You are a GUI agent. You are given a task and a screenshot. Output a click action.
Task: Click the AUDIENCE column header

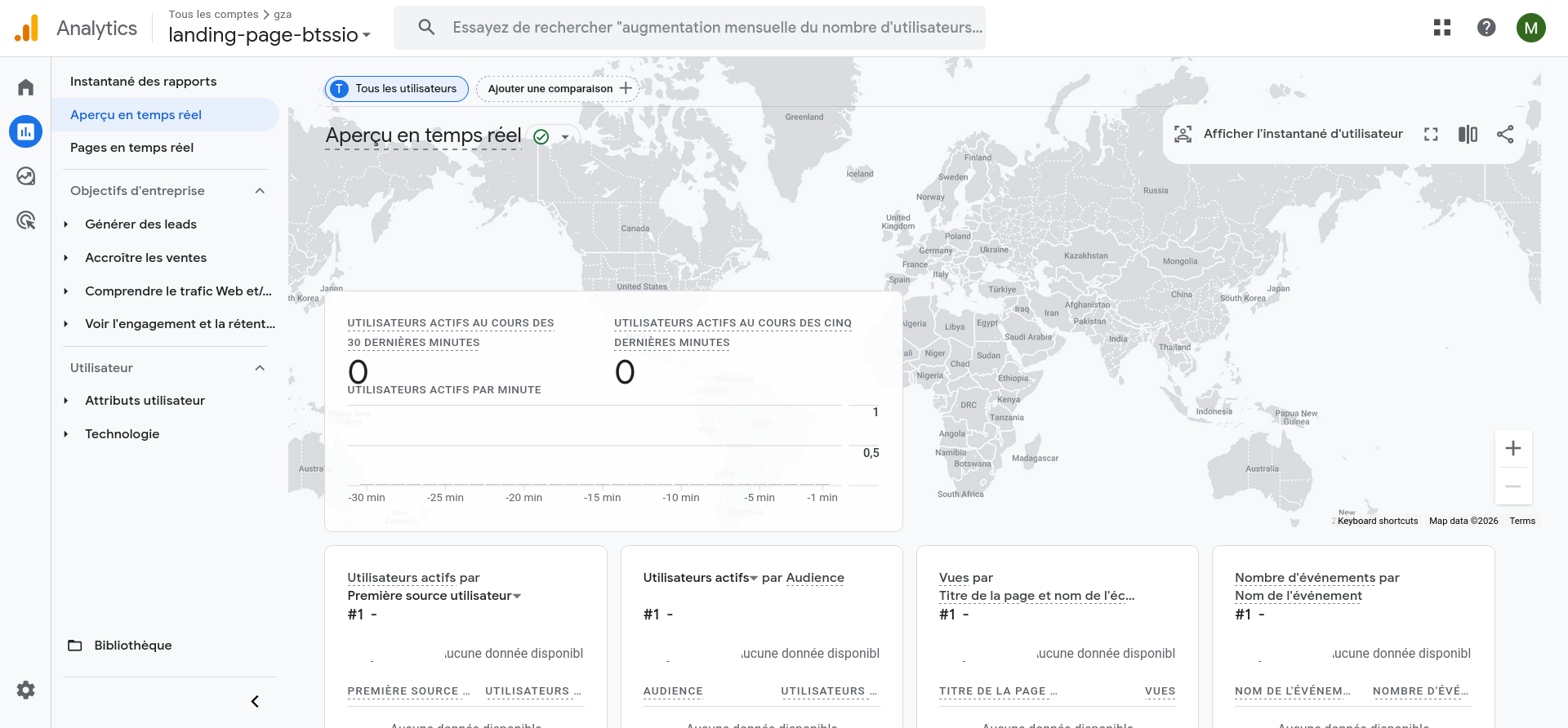[673, 691]
